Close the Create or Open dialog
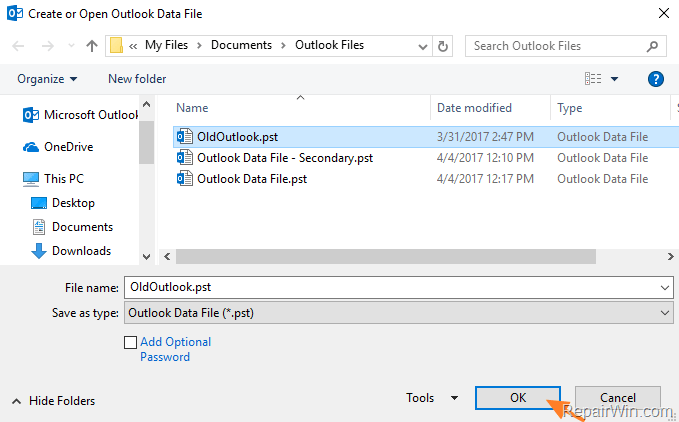The width and height of the screenshot is (679, 422). coord(663,13)
